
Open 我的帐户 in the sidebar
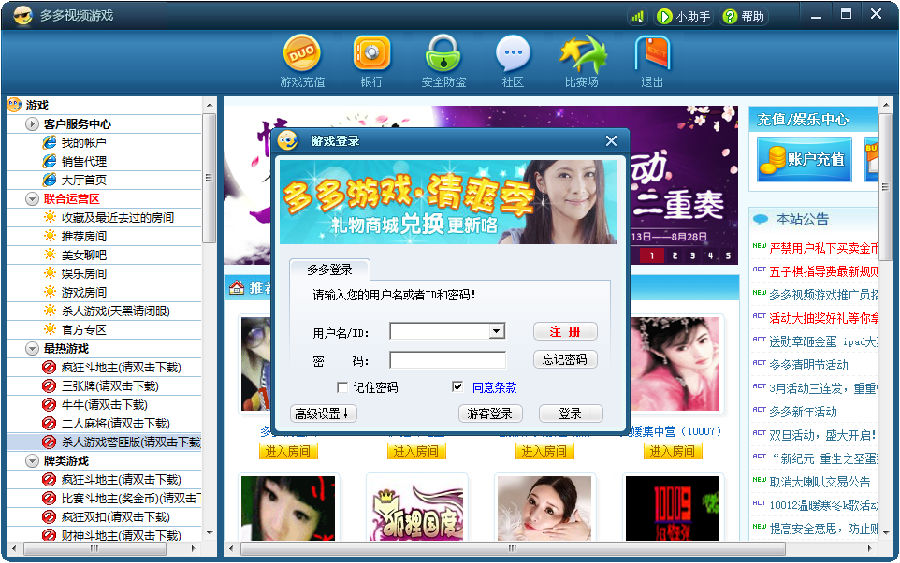coord(84,143)
